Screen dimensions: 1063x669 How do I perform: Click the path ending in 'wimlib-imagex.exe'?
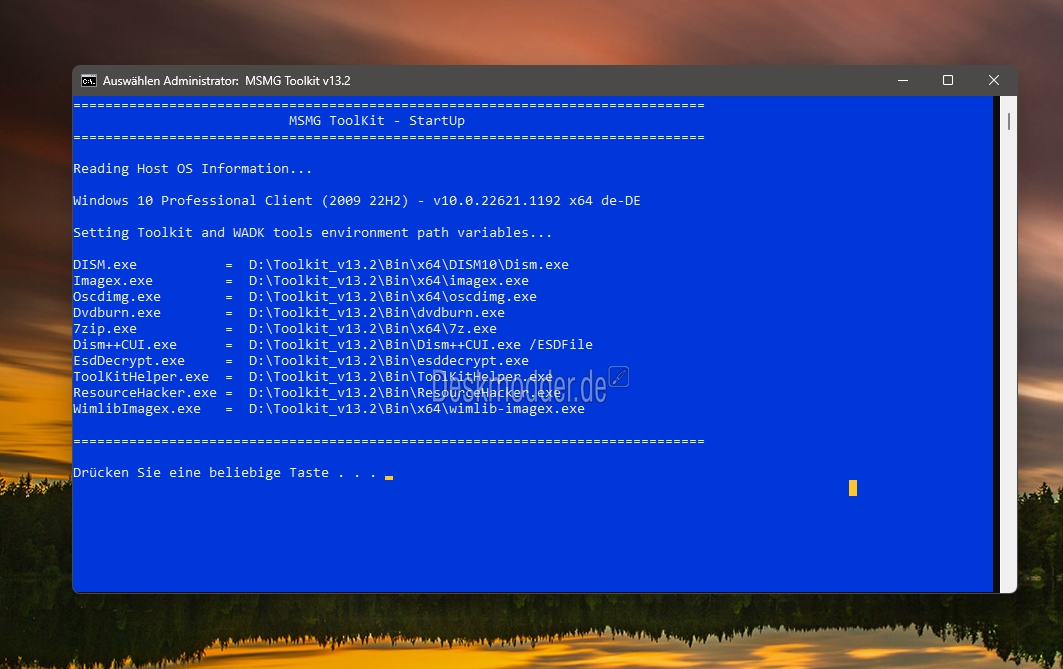click(x=416, y=409)
